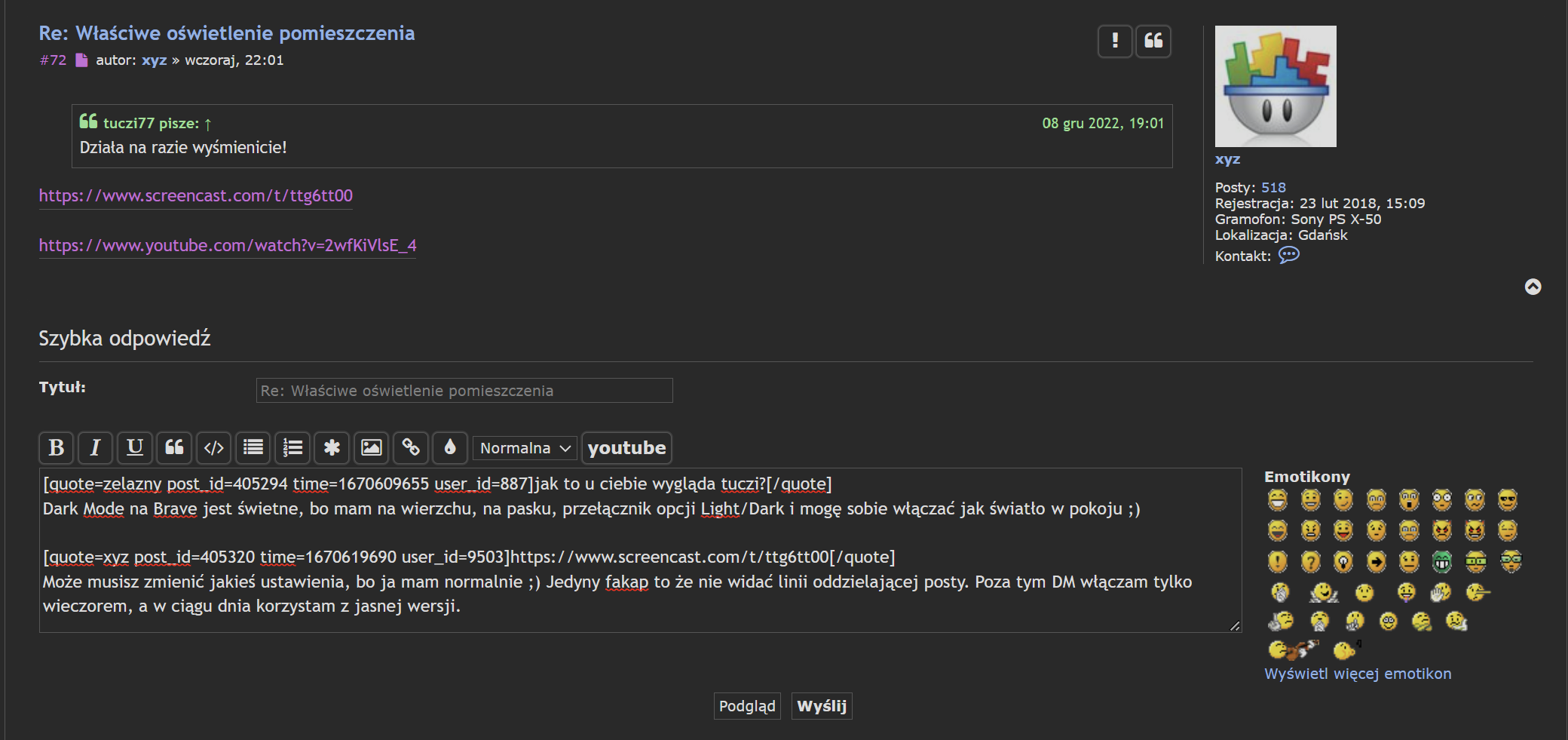Toggle bold formatting in editor toolbar
Image resolution: width=1568 pixels, height=740 pixels.
[57, 448]
